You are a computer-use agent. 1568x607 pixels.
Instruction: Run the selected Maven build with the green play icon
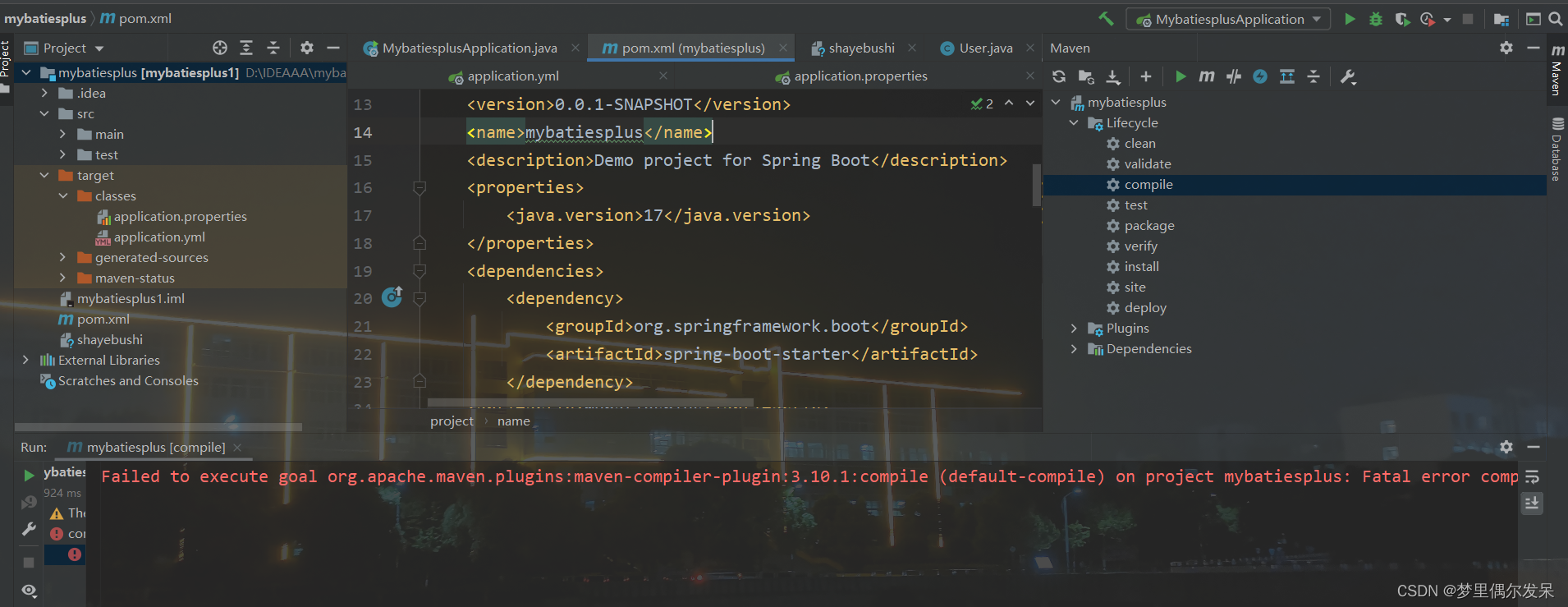(x=1181, y=76)
